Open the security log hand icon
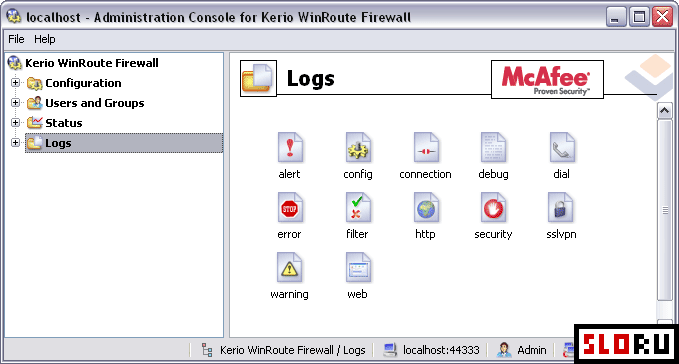The image size is (679, 364). point(493,208)
